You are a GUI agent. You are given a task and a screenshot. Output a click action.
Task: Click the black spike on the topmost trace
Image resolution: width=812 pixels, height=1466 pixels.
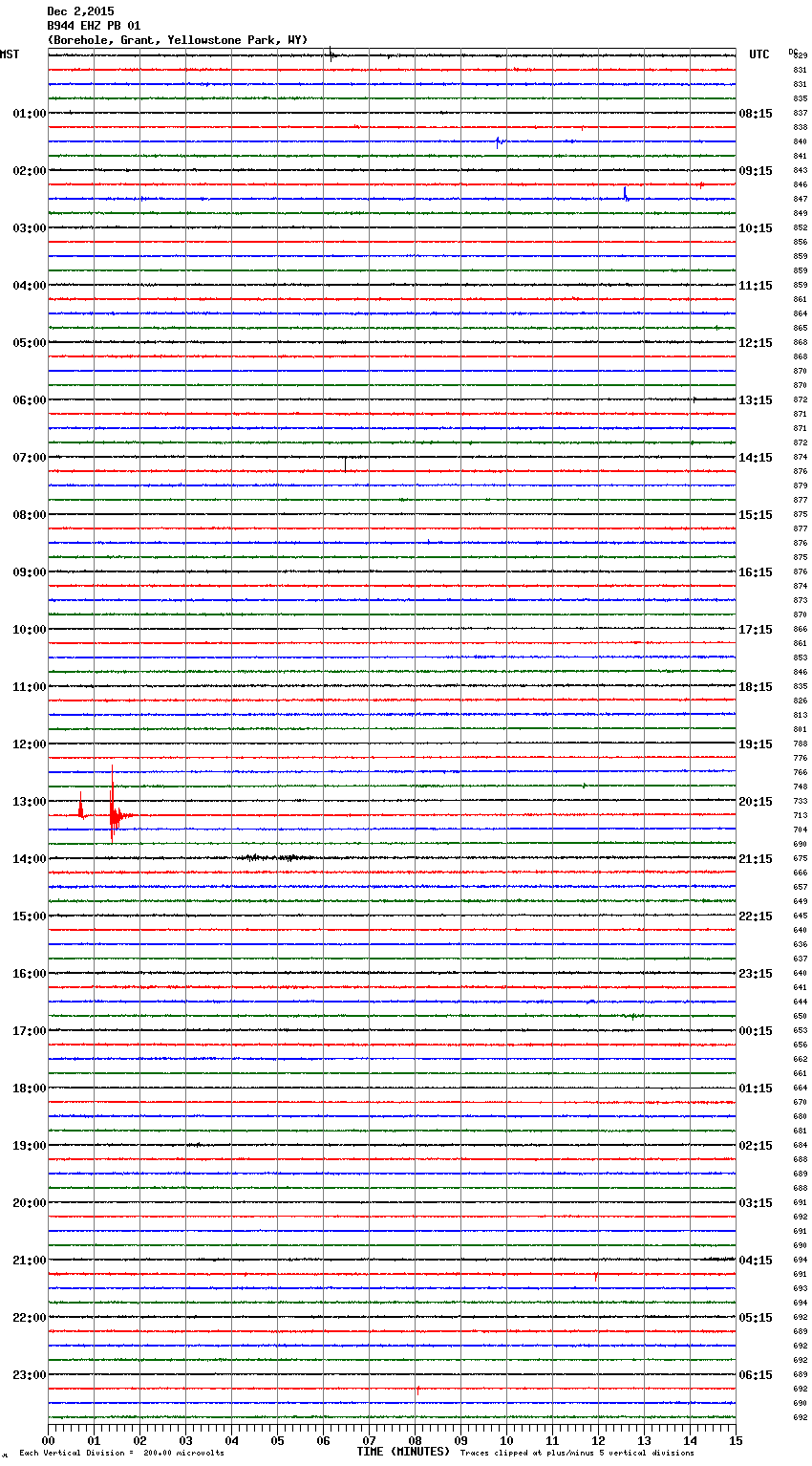(331, 54)
